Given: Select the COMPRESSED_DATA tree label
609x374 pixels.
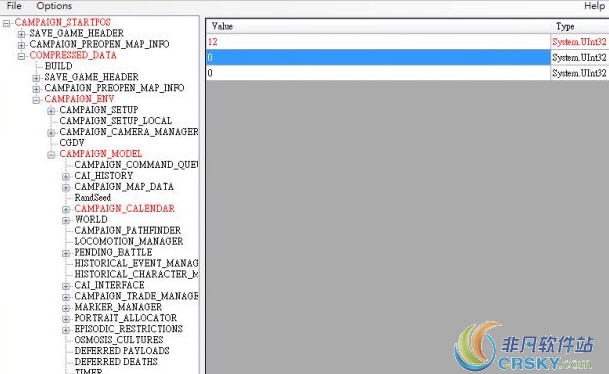Looking at the screenshot, I should click(73, 55).
